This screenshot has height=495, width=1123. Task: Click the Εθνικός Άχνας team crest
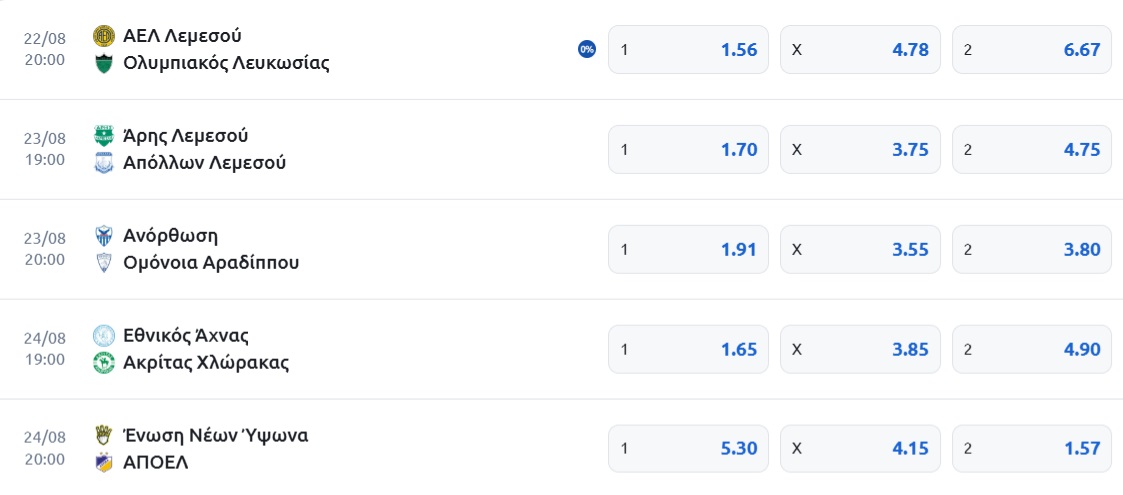pyautogui.click(x=104, y=335)
